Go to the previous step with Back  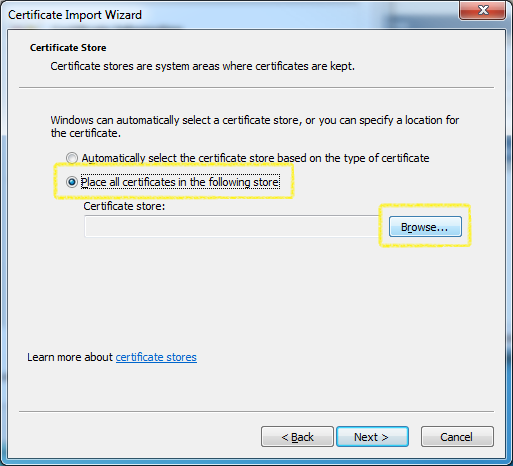click(x=297, y=437)
